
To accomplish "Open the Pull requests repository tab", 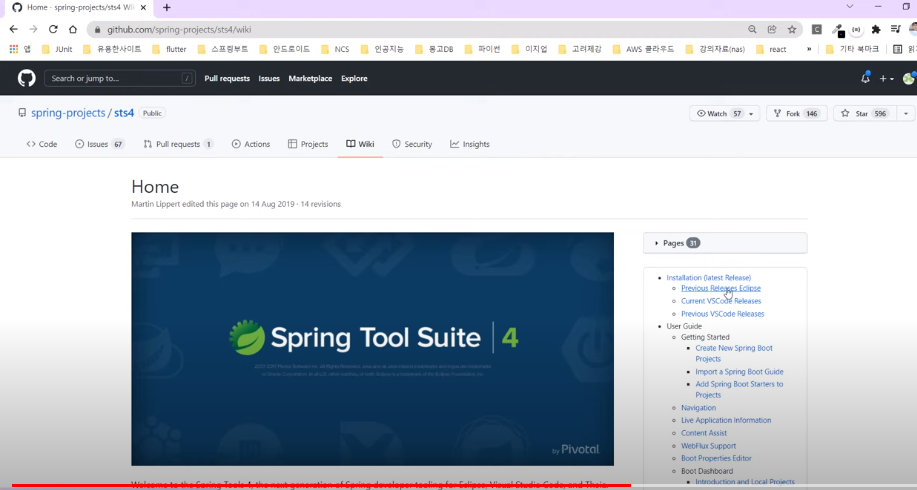I will click(178, 144).
